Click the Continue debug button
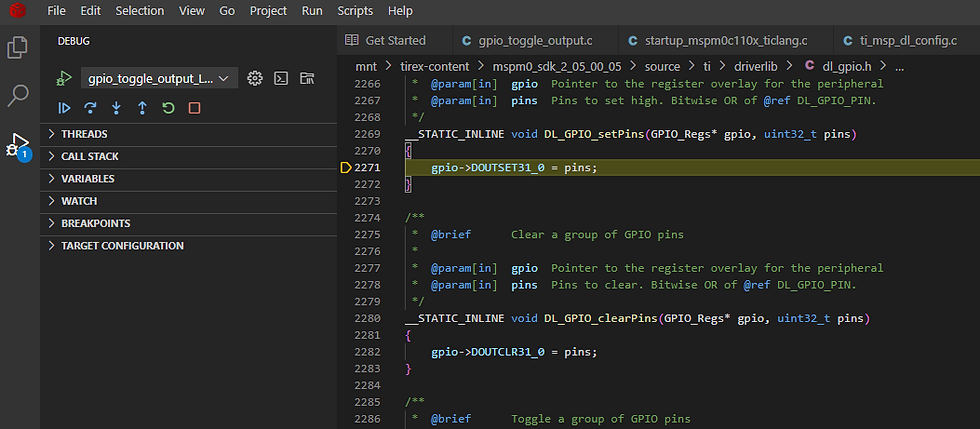This screenshot has width=980, height=429. (64, 108)
